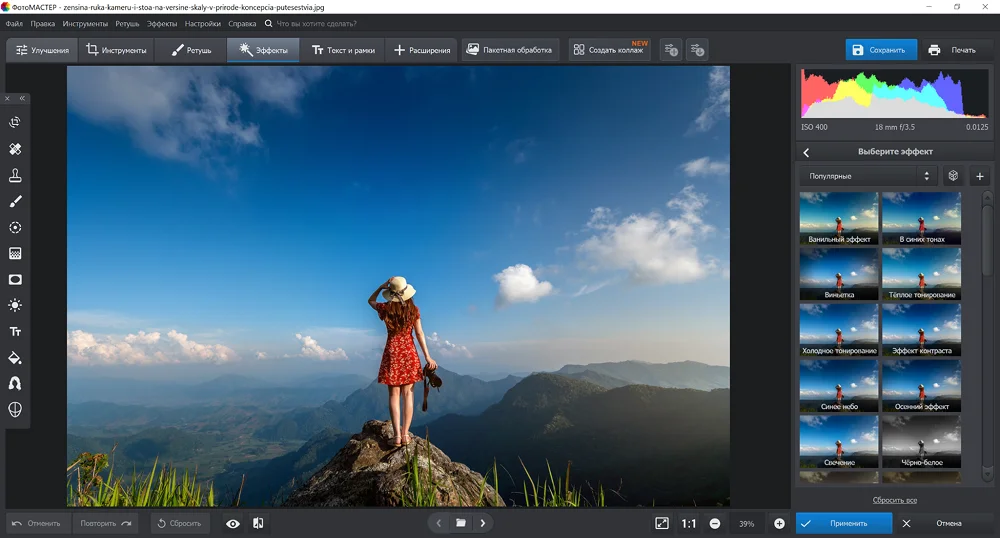Select the radial filter tool
Viewport: 1000px width, 538px height.
click(15, 228)
